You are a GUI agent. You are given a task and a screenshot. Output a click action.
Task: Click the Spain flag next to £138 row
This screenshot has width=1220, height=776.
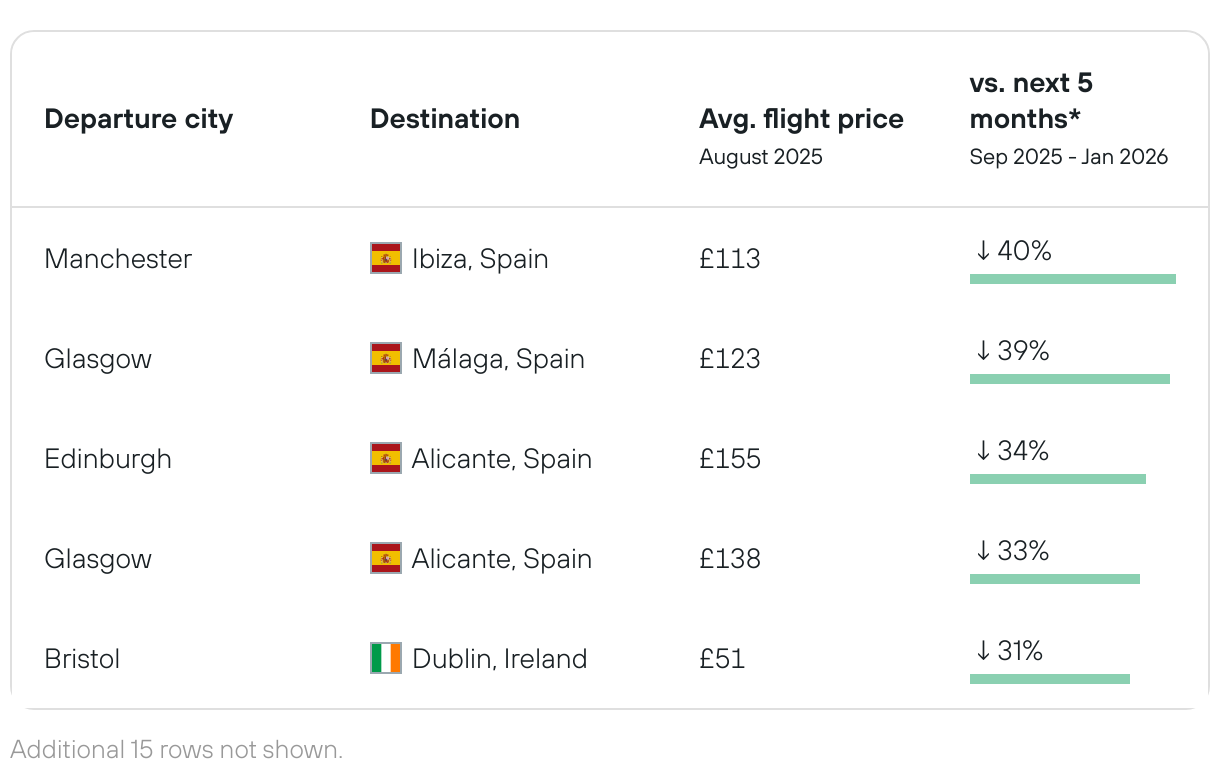point(386,559)
